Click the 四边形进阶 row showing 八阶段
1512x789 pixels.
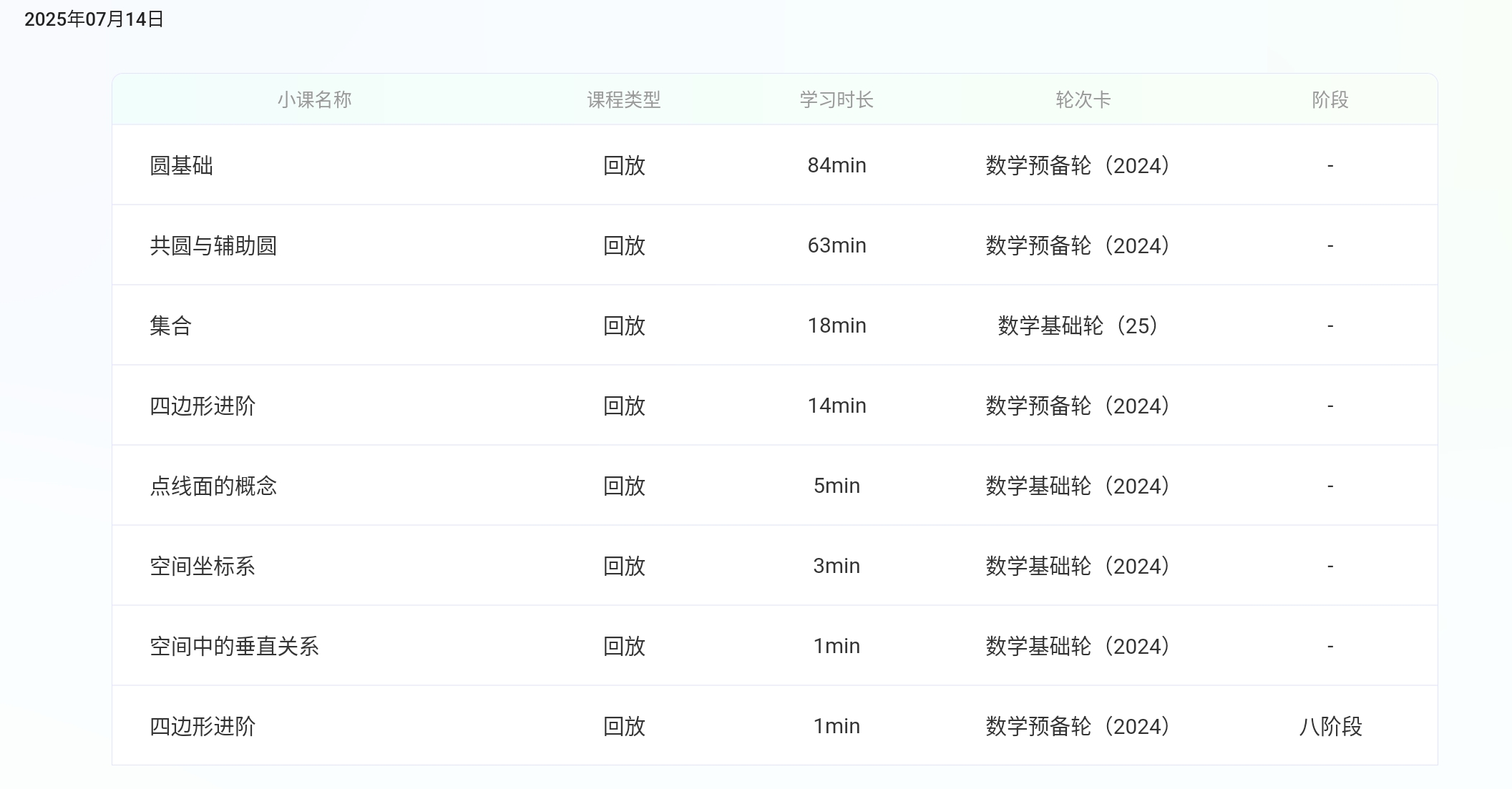pos(203,726)
